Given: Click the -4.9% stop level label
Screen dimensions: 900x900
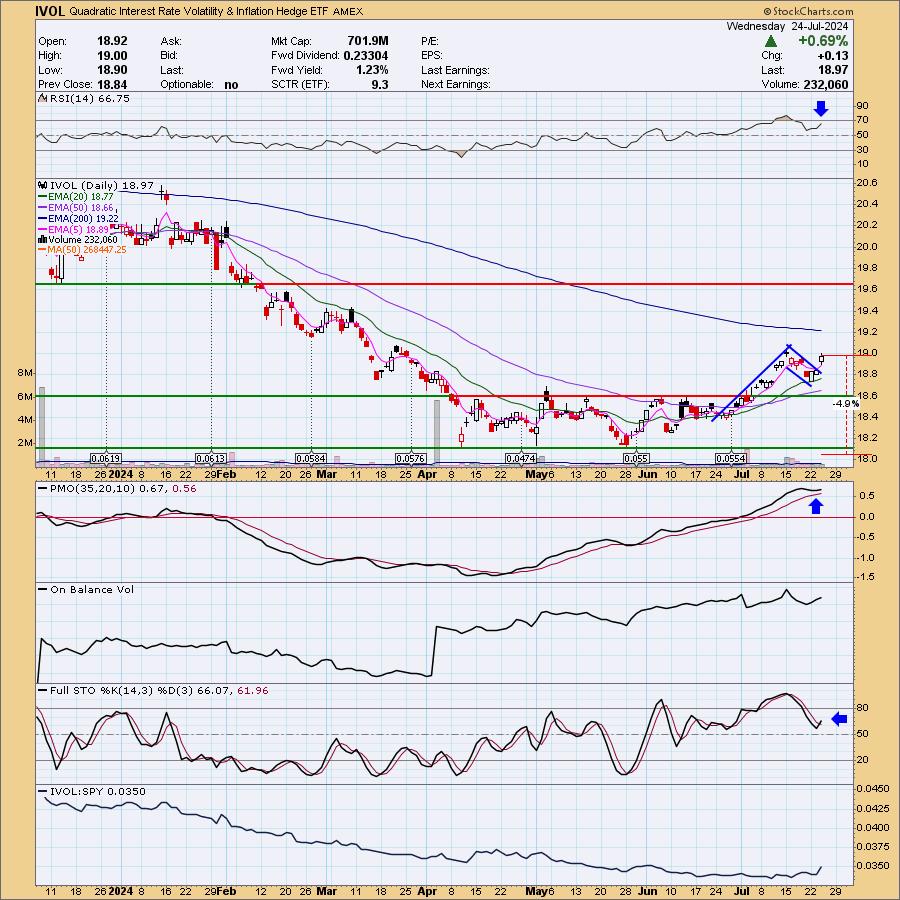Looking at the screenshot, I should coord(847,404).
